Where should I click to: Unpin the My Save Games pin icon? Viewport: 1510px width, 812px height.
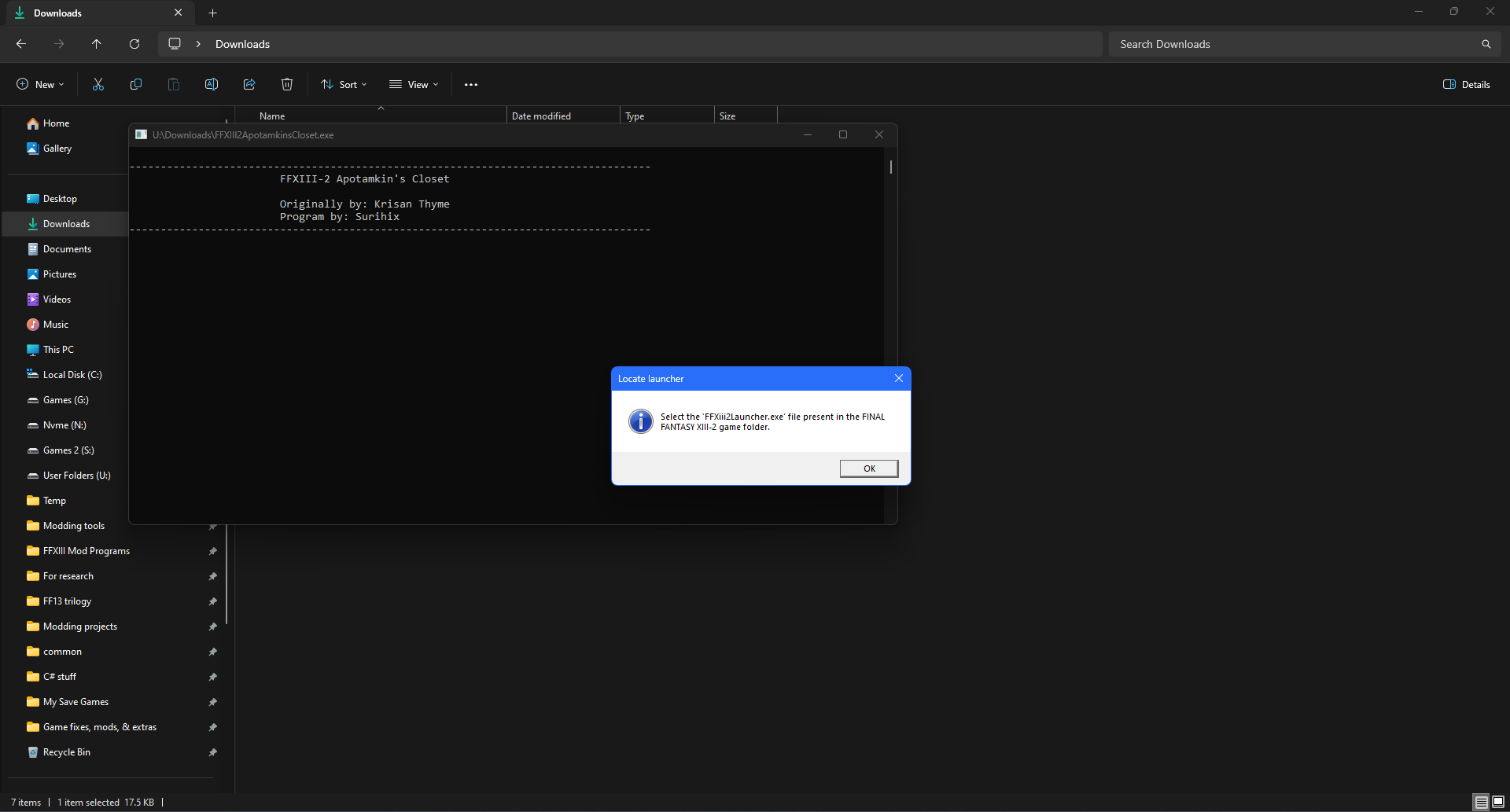212,702
